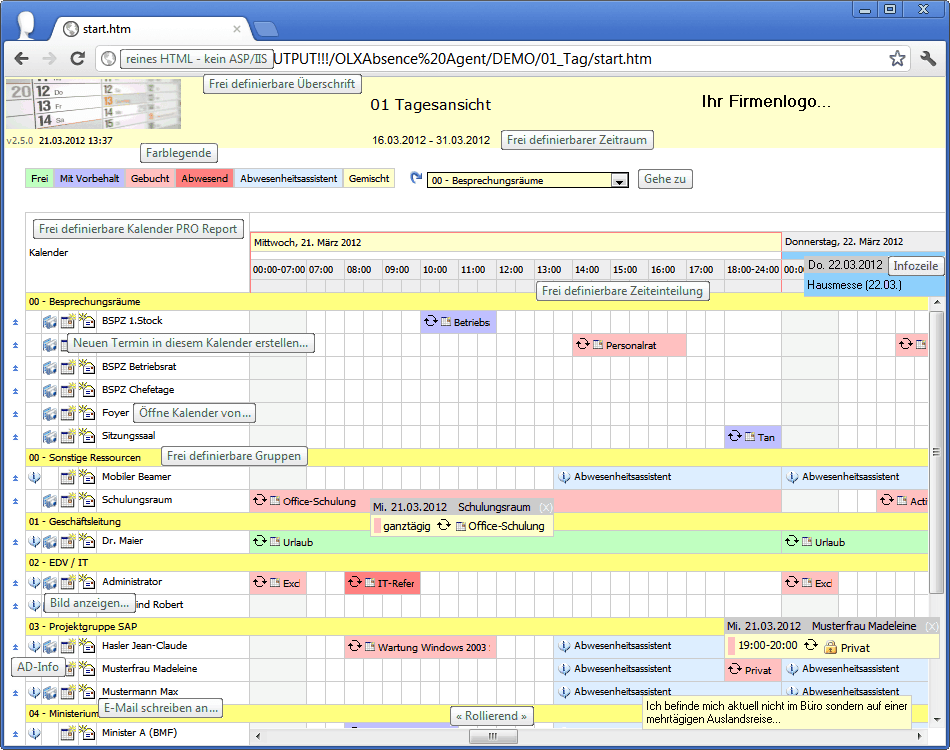Close the Musterfrau Madeleine popup
The width and height of the screenshot is (950, 750).
[x=931, y=626]
